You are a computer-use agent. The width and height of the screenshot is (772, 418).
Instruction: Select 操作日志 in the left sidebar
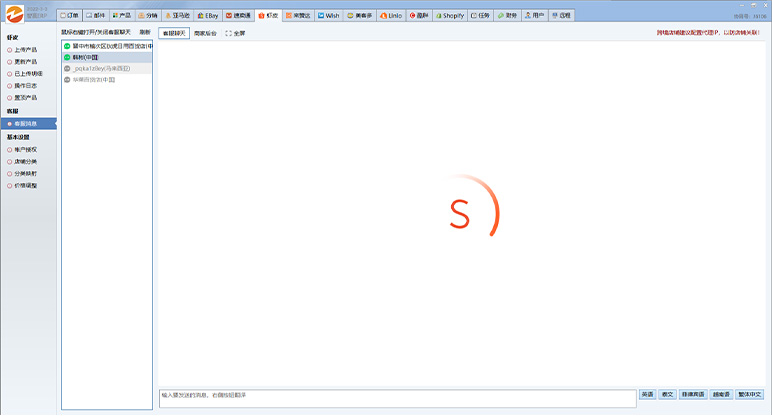[26, 86]
